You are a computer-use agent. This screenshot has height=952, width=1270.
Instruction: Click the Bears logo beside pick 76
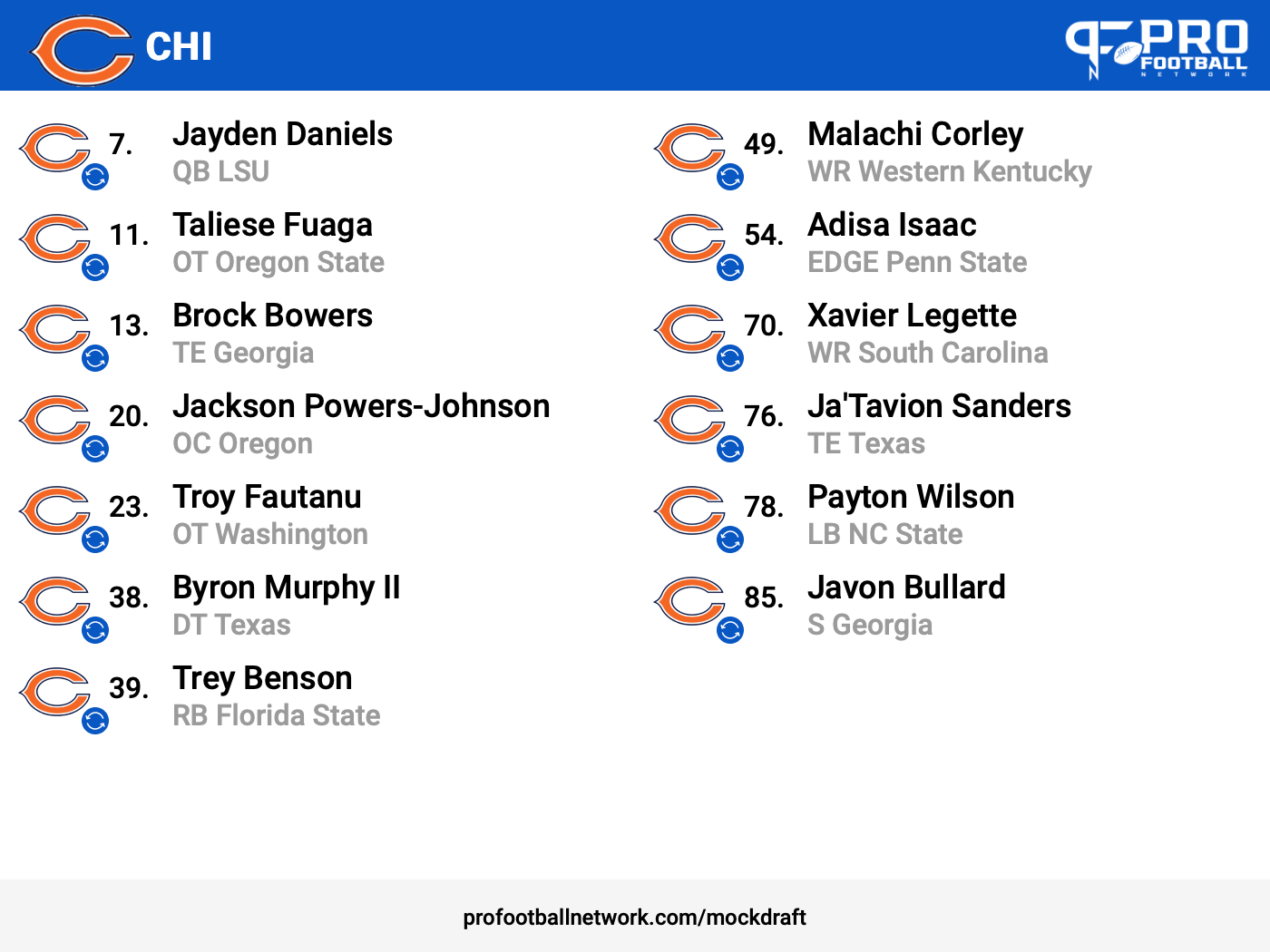click(x=689, y=420)
